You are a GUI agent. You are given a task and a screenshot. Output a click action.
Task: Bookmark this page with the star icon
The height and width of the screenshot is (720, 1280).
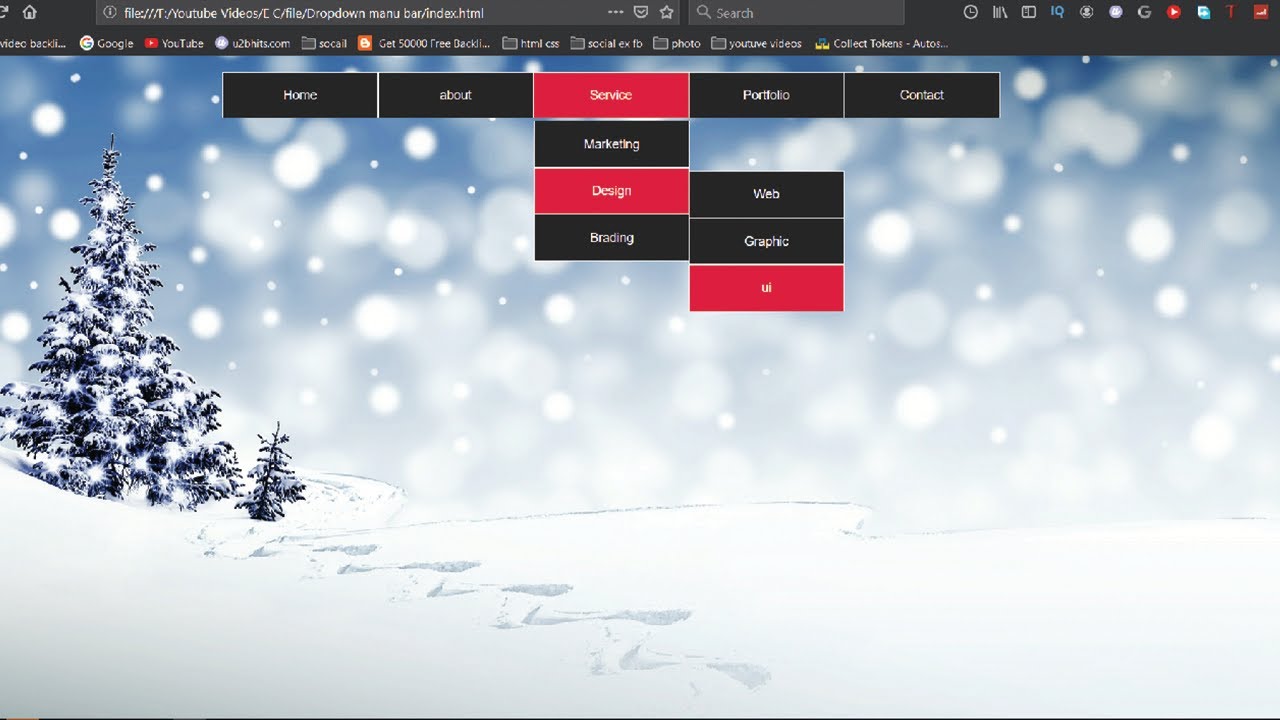667,12
